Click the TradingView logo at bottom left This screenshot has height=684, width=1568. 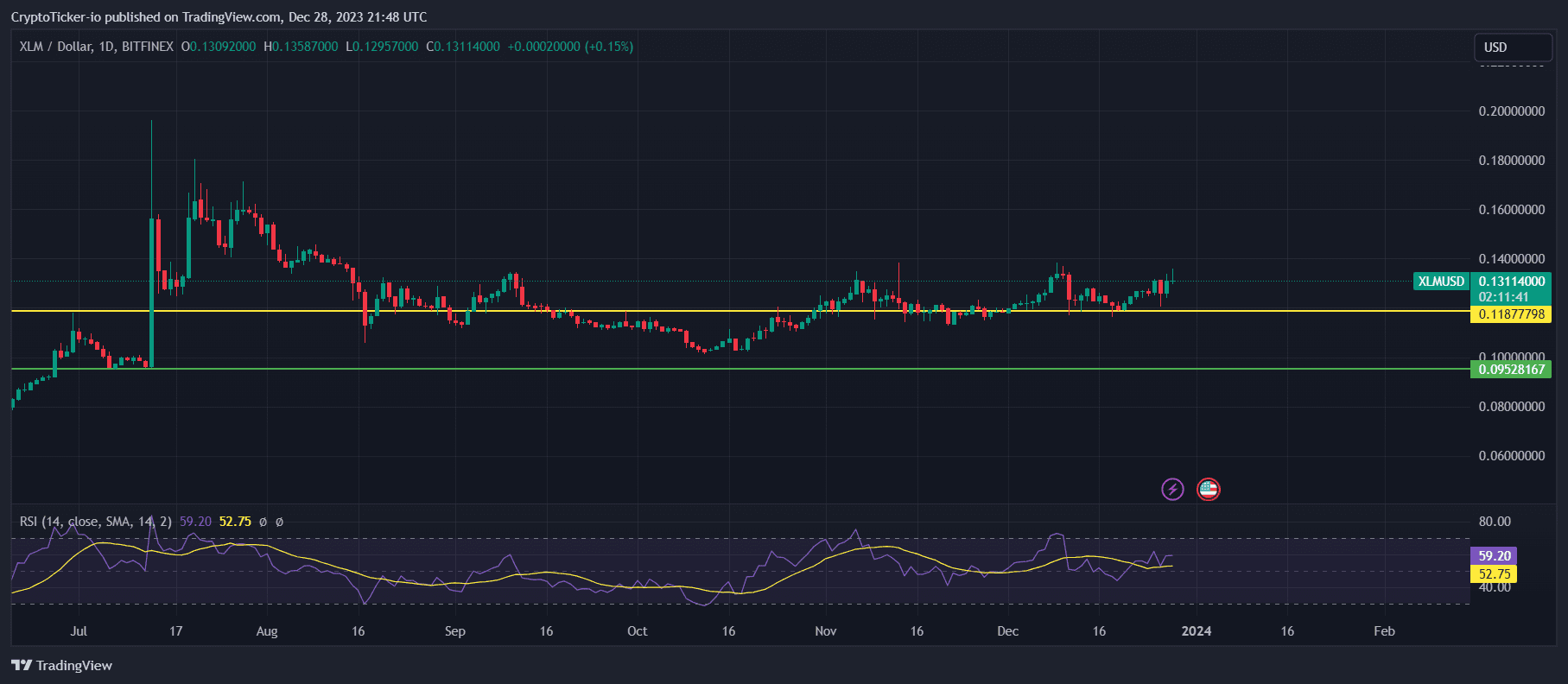tap(61, 665)
